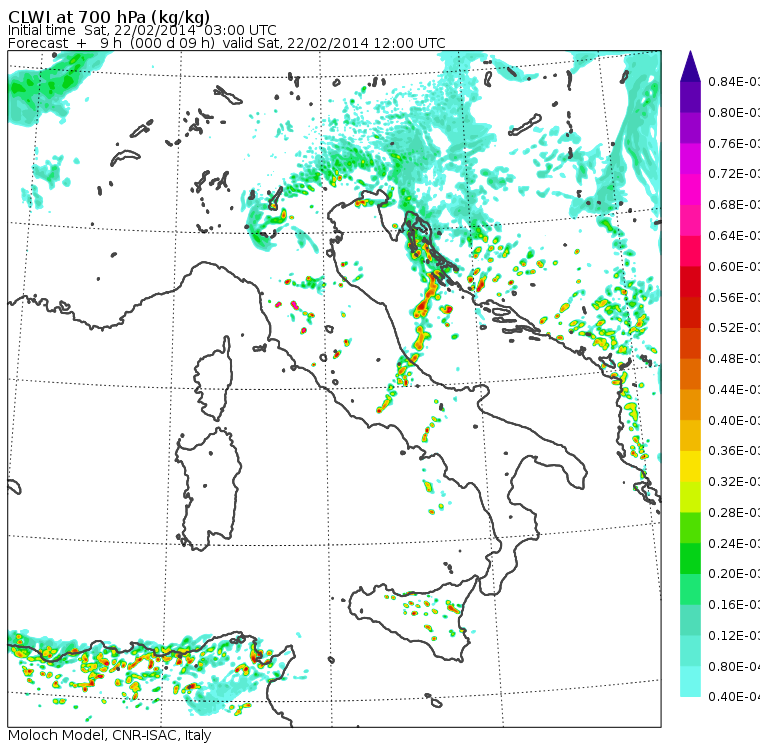This screenshot has width=760, height=749.
Task: Click the red swatch between 0.60E-03 and 0.56E-03
Action: click(691, 282)
